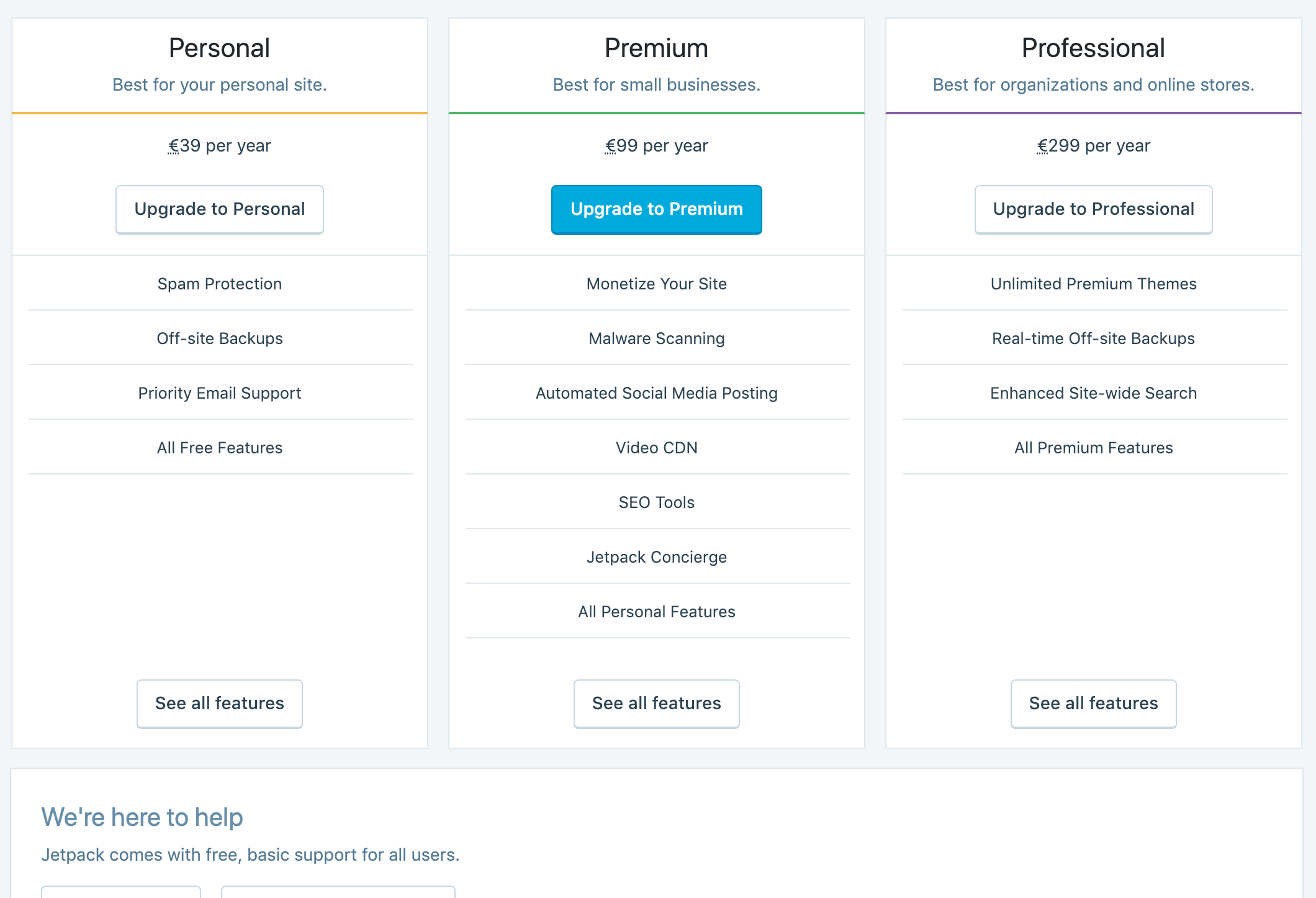This screenshot has width=1316, height=898.
Task: Click the Video CDN feature
Action: click(657, 448)
